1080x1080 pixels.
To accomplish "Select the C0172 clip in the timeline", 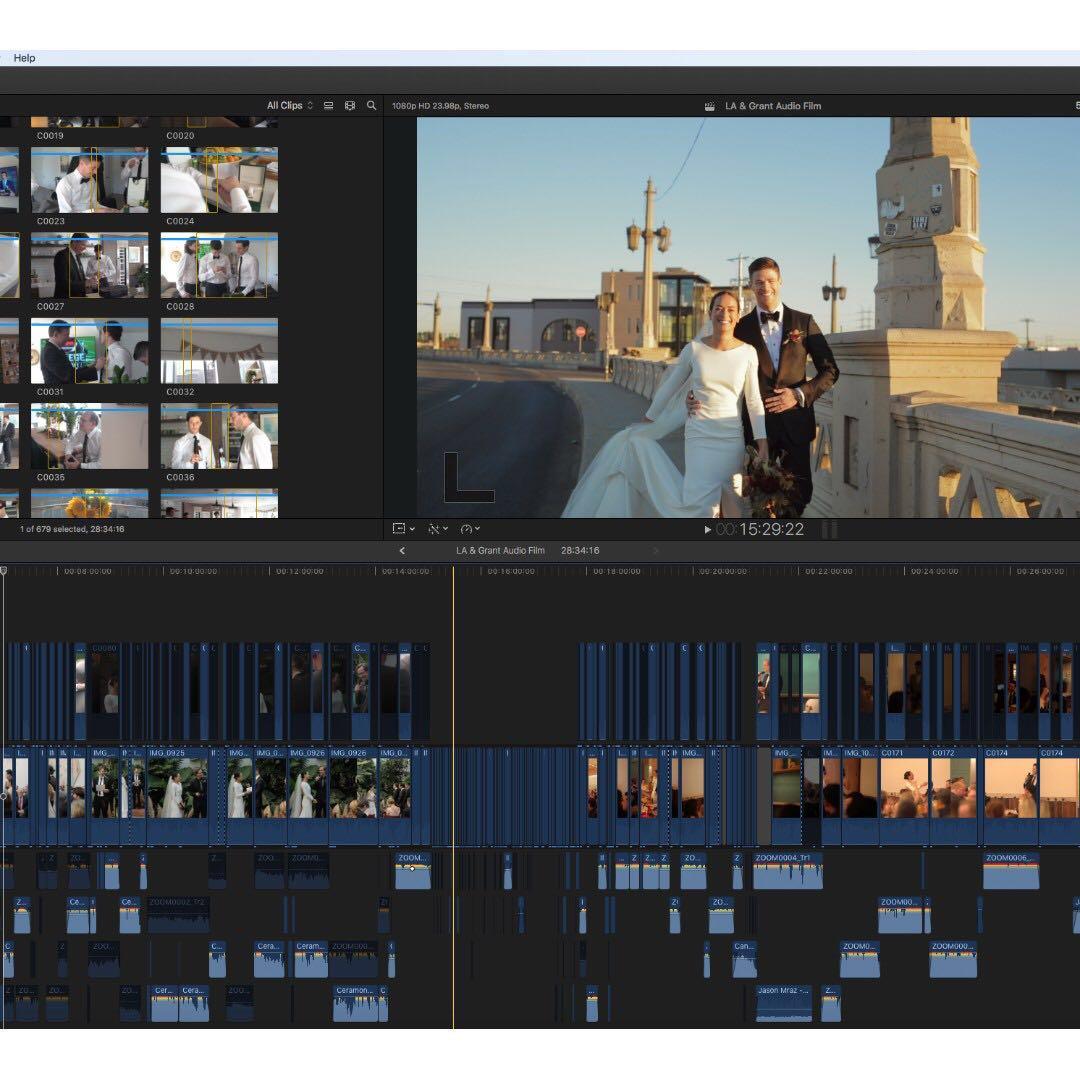I will pyautogui.click(x=954, y=796).
